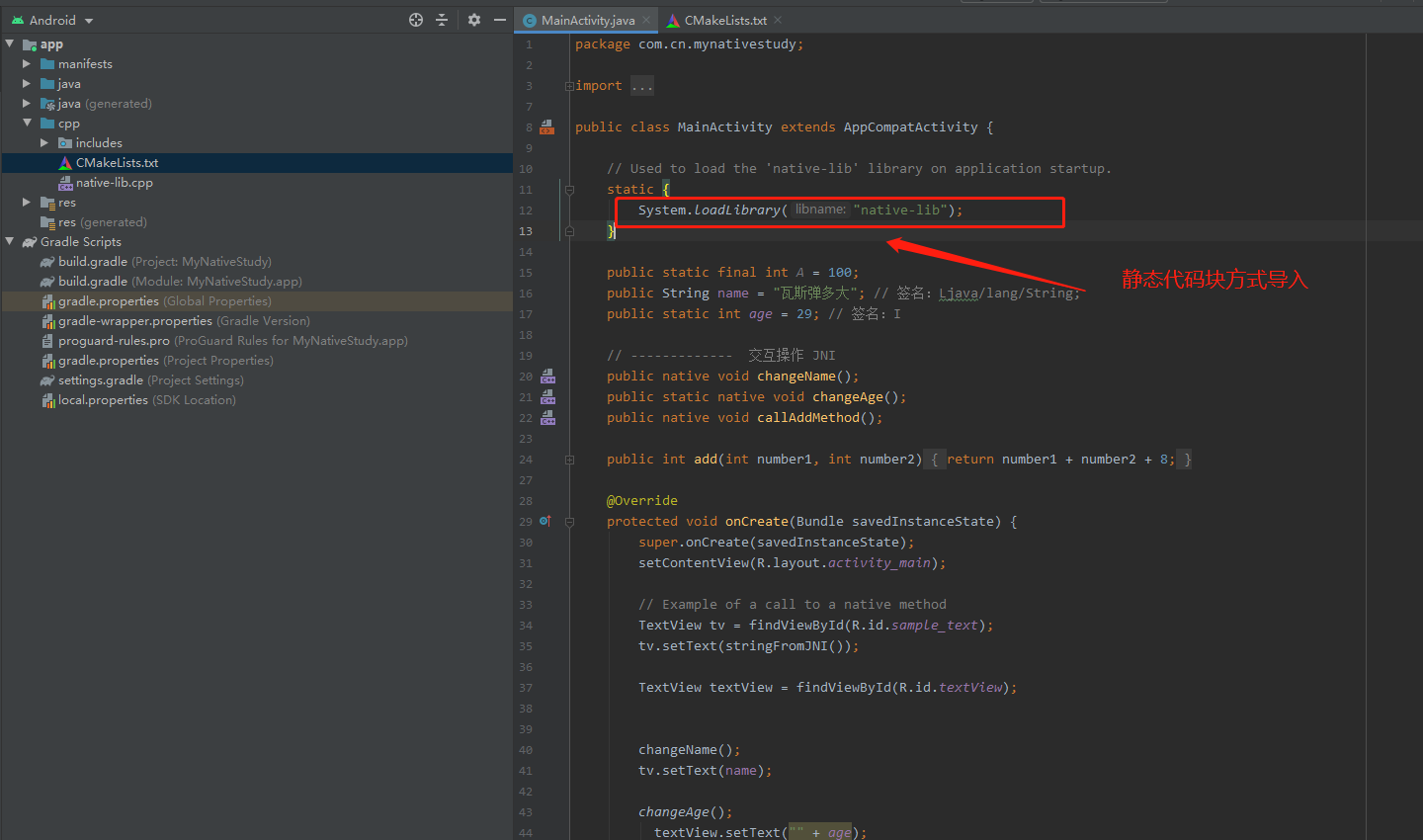
Task: Click the cpp folder icon
Action: (x=47, y=123)
